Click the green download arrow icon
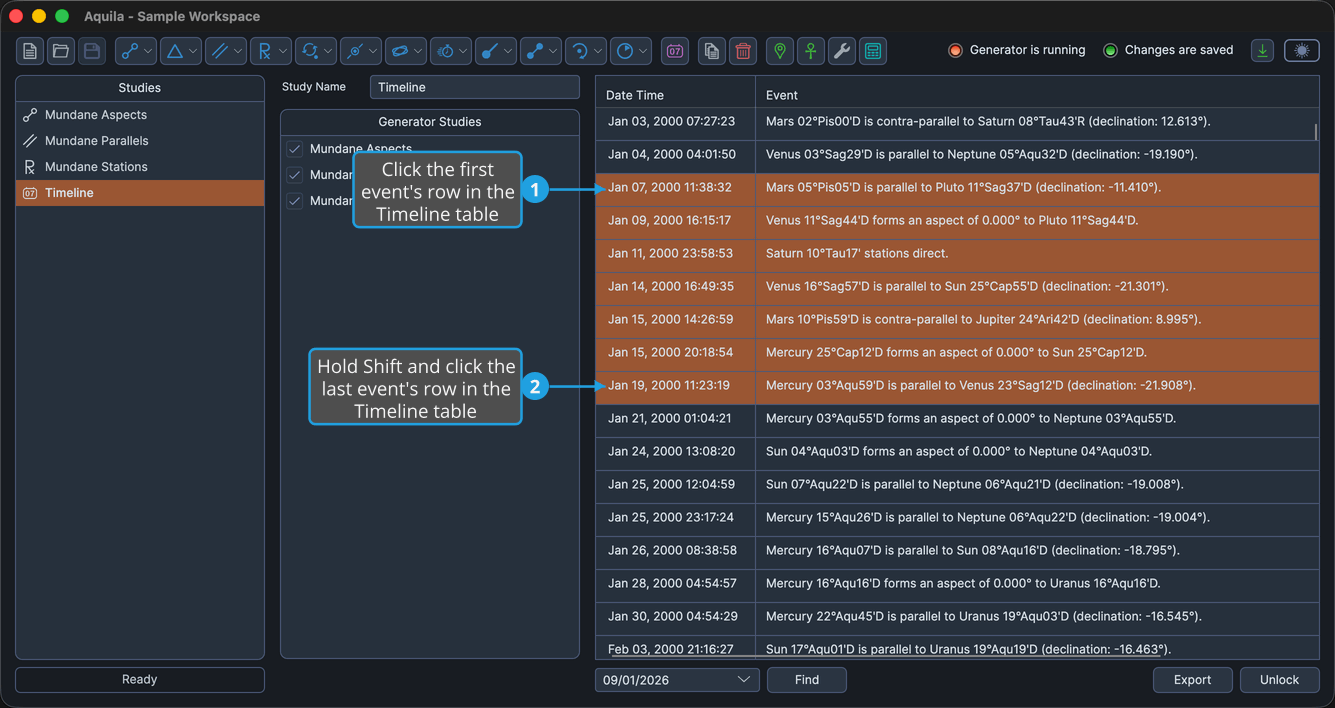 point(1262,50)
